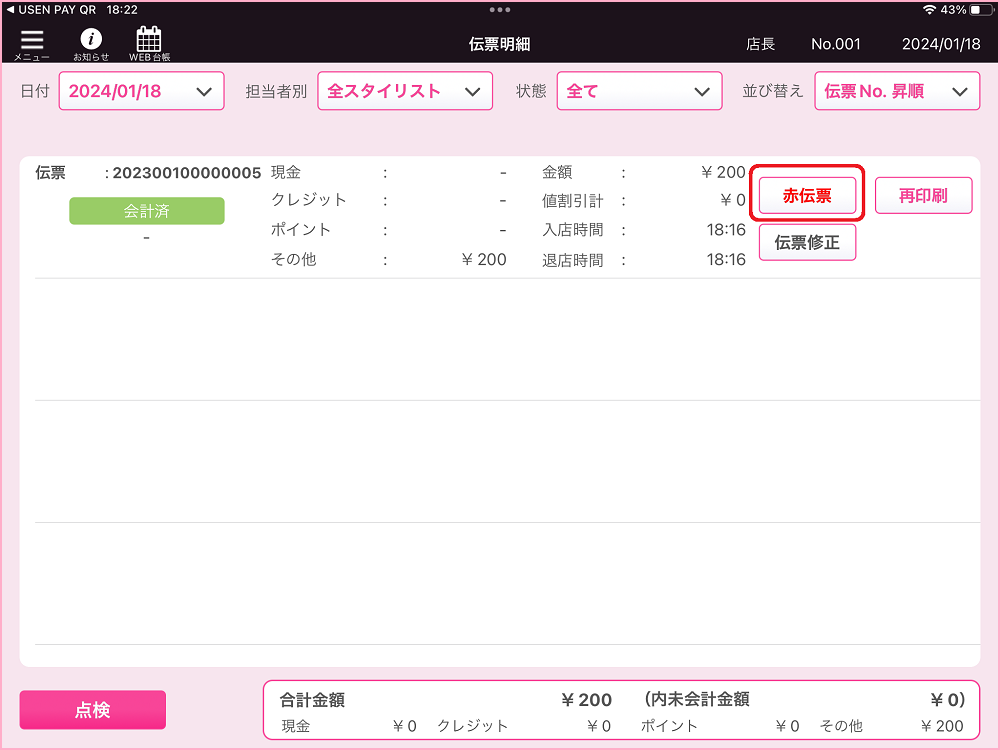Tap the 店長 user label

point(760,44)
